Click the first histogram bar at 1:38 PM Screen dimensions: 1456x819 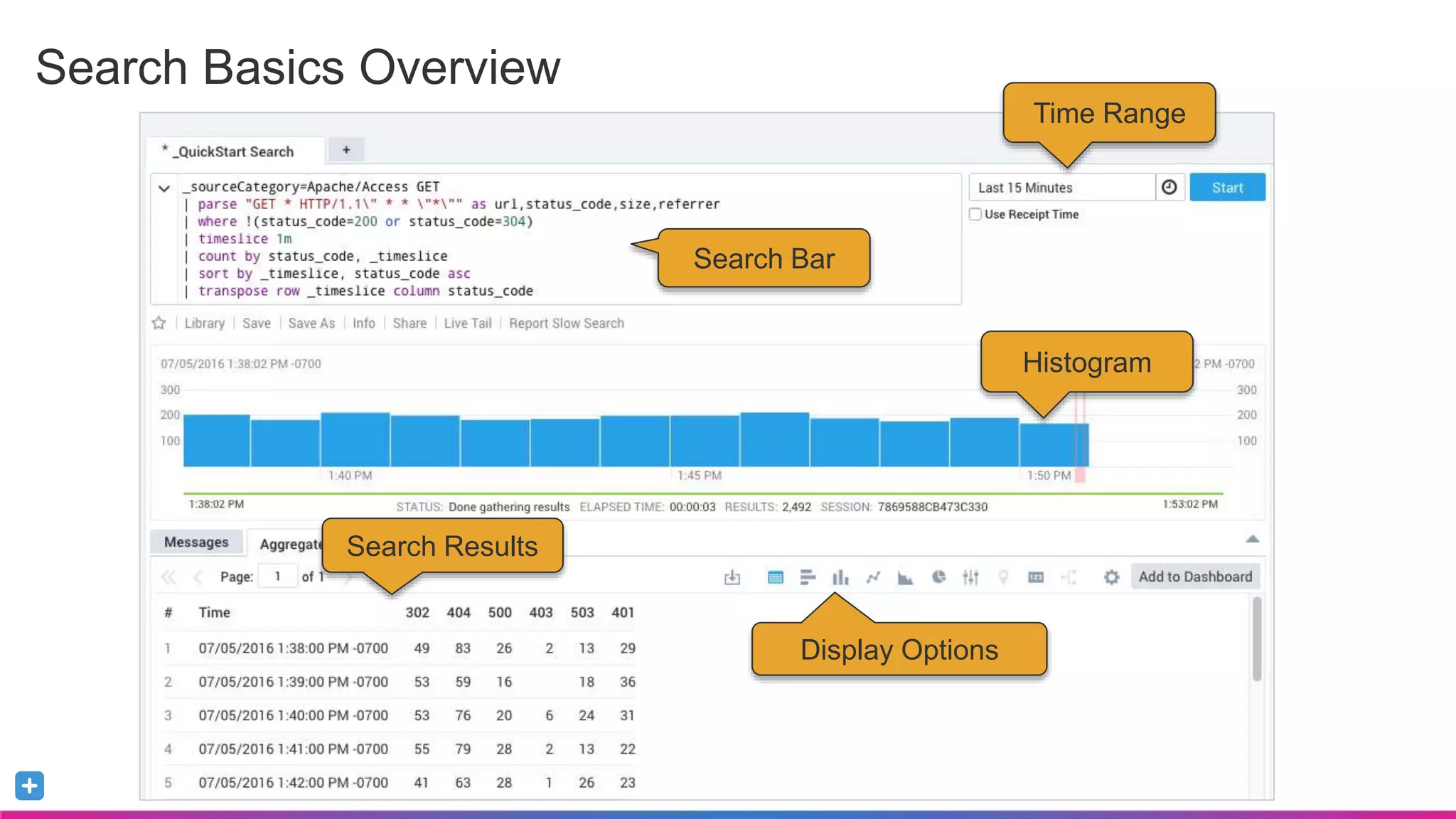(217, 441)
